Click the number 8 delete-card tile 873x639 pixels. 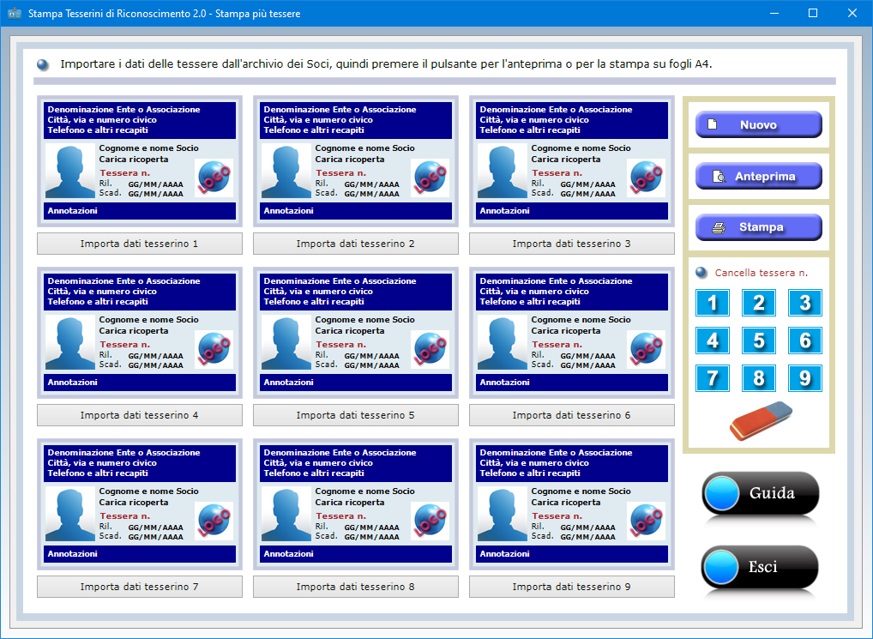[758, 378]
